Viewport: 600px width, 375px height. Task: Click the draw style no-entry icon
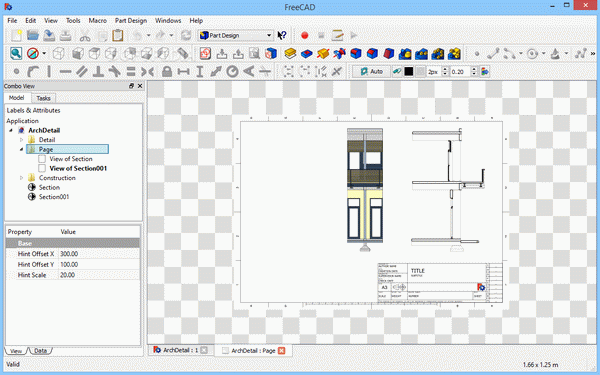[x=33, y=54]
